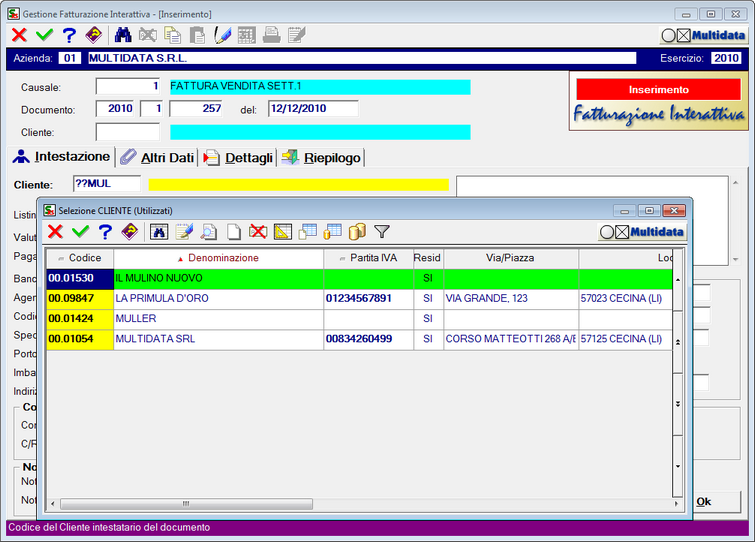
Task: Click the Via/Piazza column header
Action: click(x=510, y=258)
